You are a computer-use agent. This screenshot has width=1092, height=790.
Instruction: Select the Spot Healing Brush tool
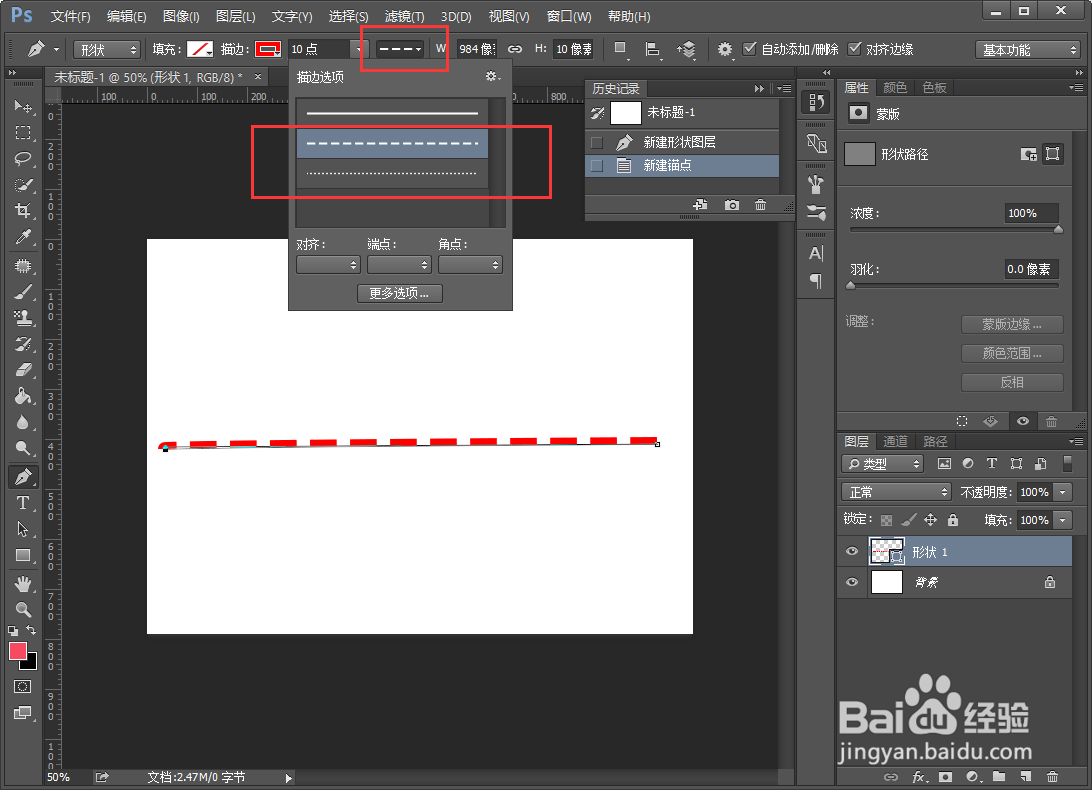click(x=23, y=265)
